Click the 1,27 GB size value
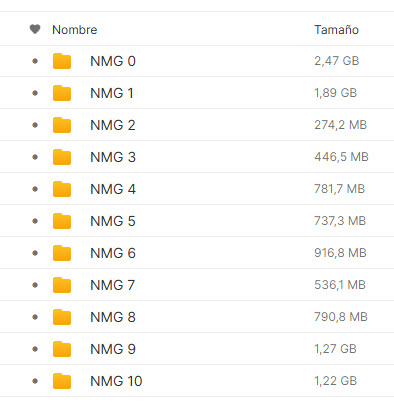This screenshot has width=394, height=417. pos(336,349)
